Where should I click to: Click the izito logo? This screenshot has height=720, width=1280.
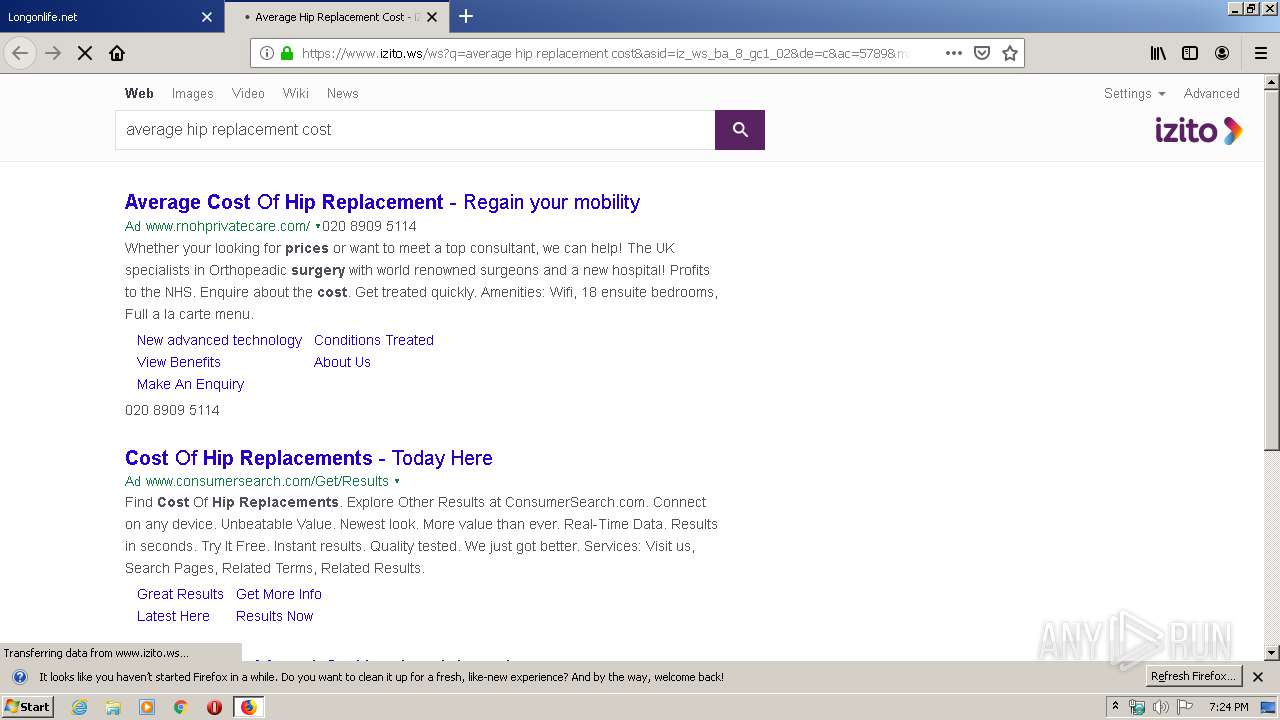click(x=1198, y=130)
